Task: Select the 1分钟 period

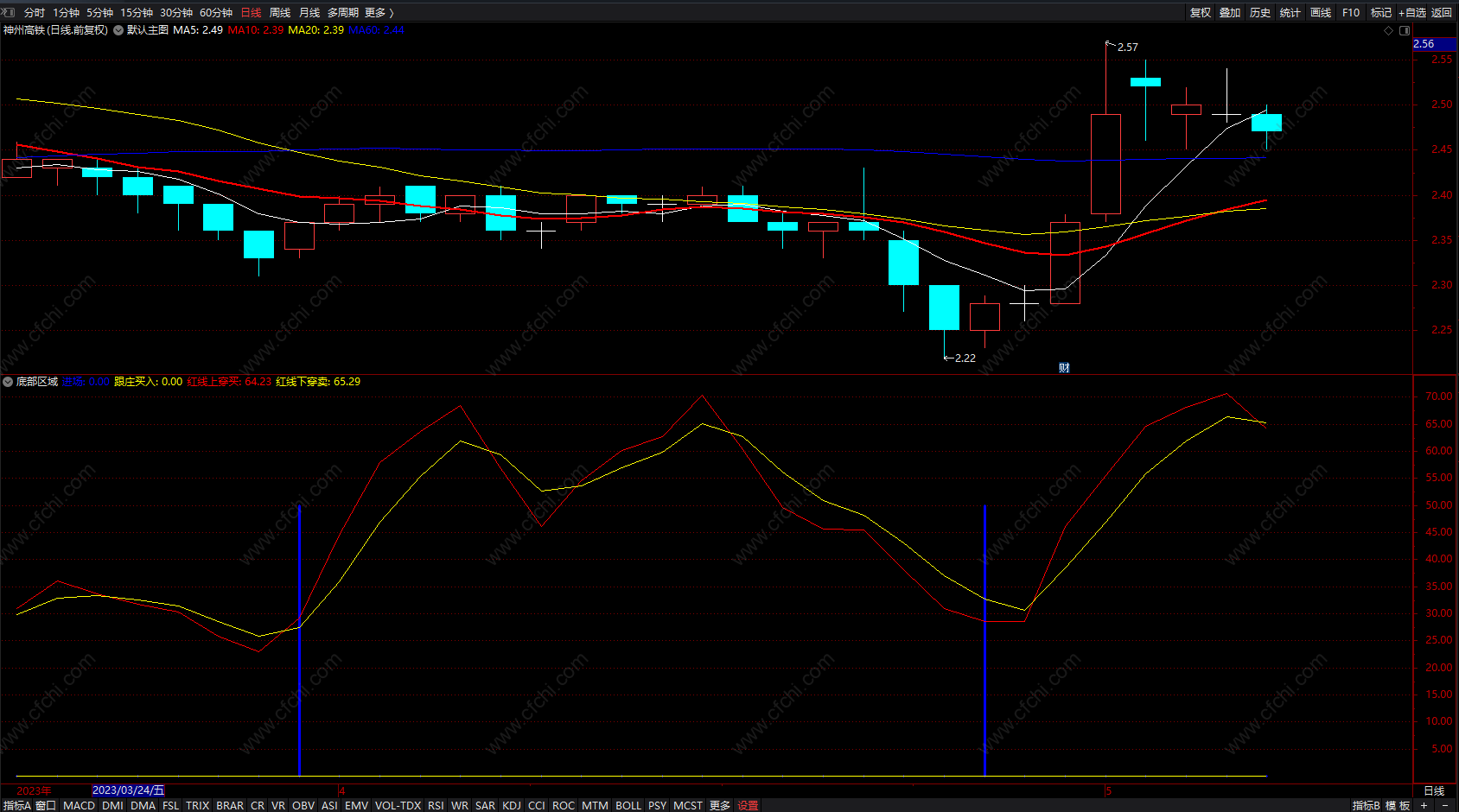Action: click(x=66, y=12)
